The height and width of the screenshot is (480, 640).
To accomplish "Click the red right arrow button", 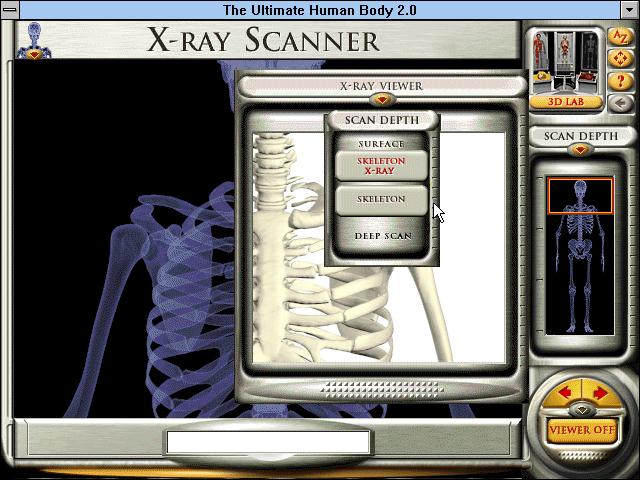I will [x=600, y=393].
